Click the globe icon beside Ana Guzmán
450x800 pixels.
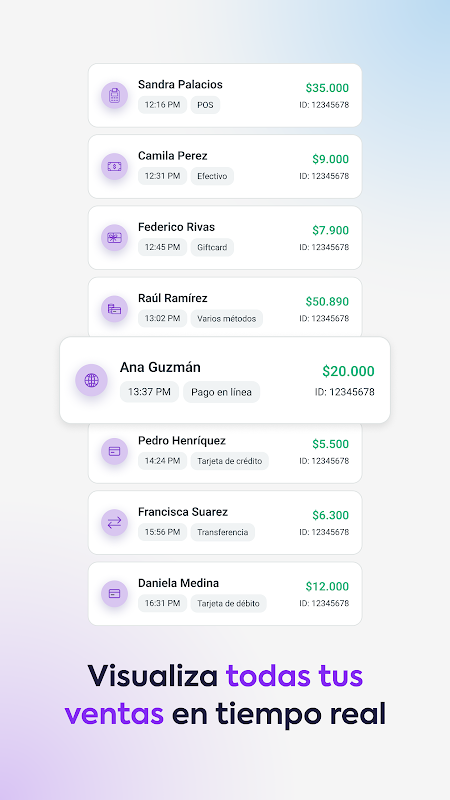tap(91, 380)
